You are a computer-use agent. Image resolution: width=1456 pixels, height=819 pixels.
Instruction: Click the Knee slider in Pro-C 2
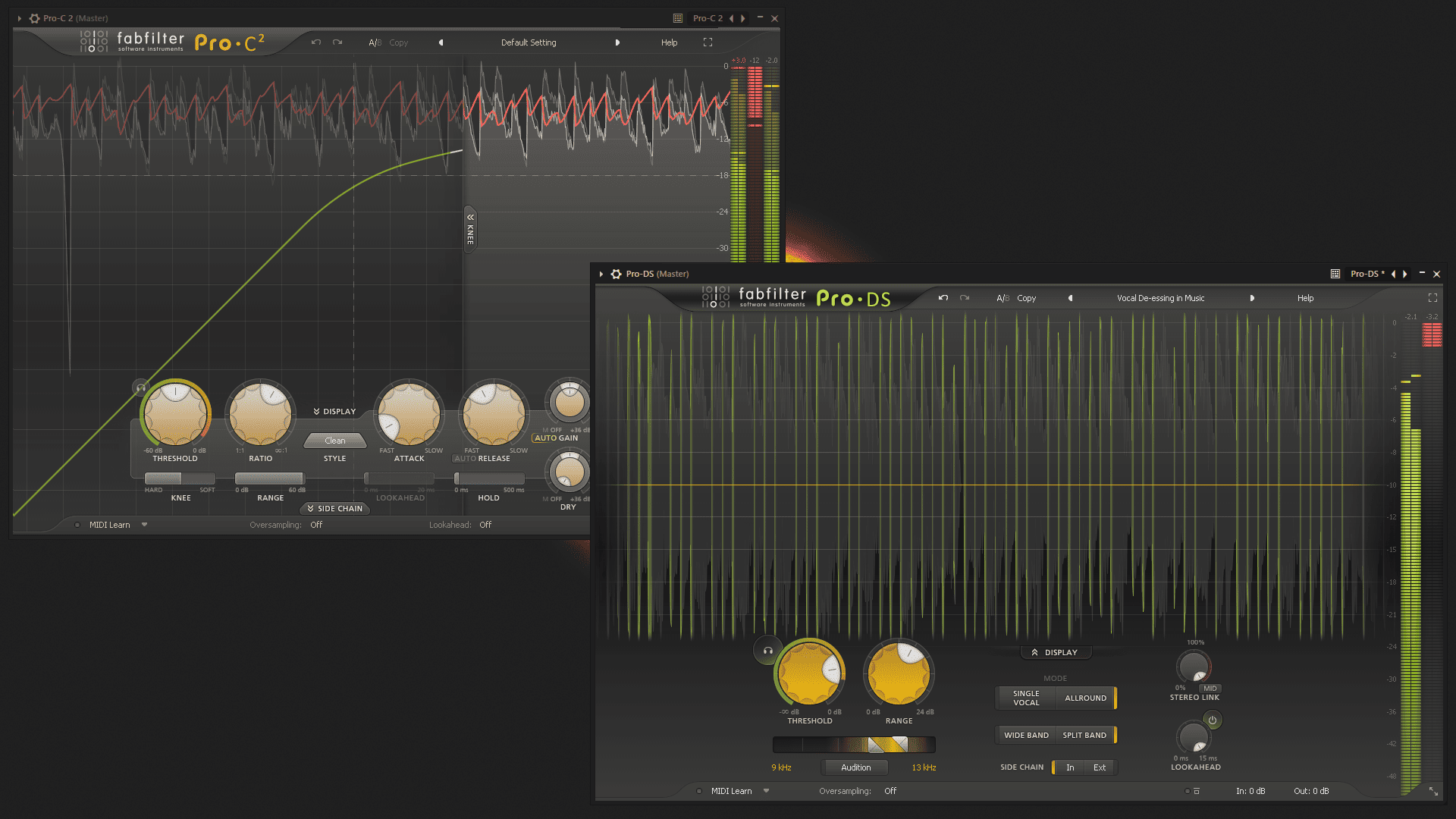tap(180, 479)
